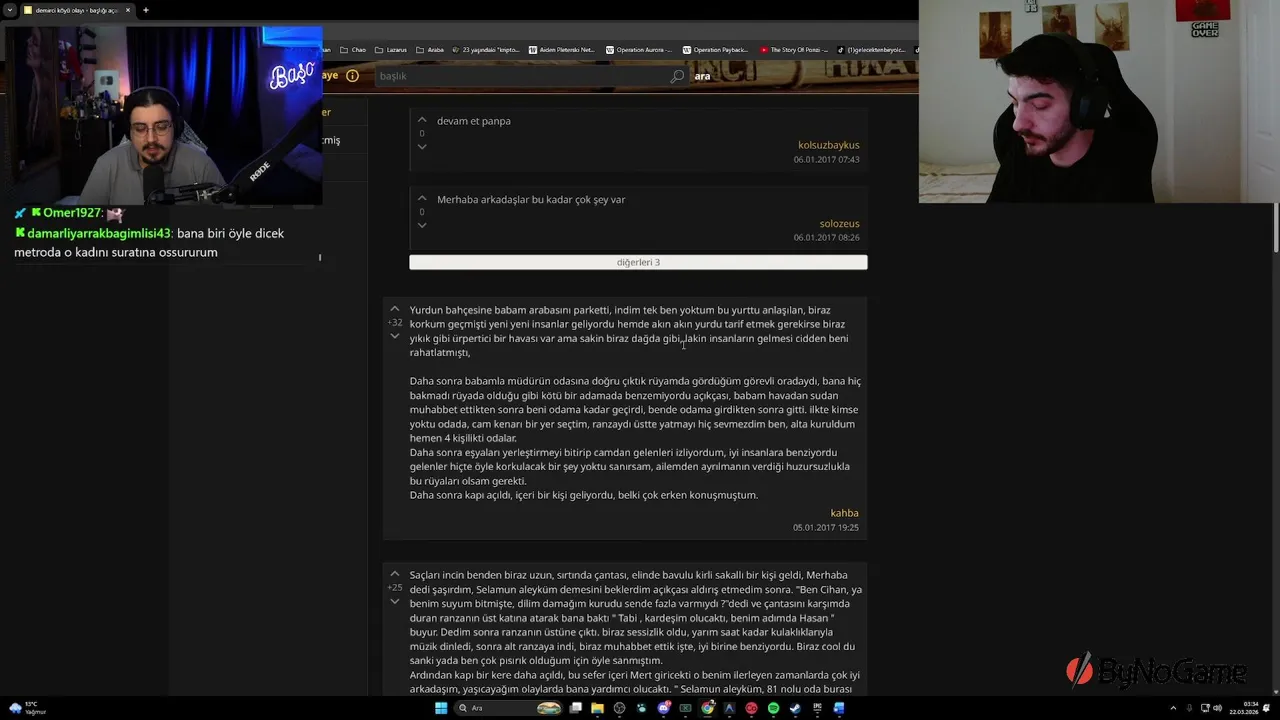Open "Aiden Pleterski Net" bookmark

561,50
